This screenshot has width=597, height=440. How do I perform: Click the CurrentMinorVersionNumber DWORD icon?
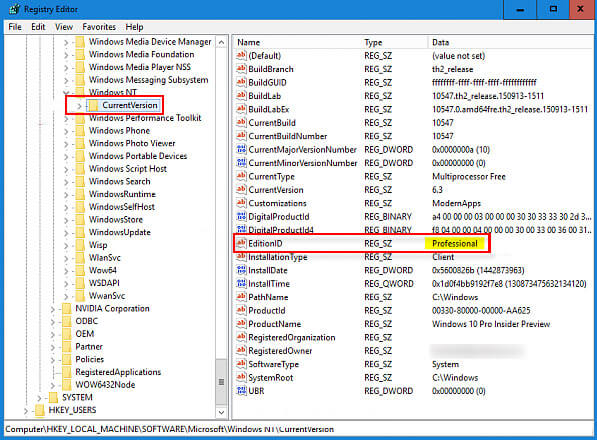click(x=241, y=163)
